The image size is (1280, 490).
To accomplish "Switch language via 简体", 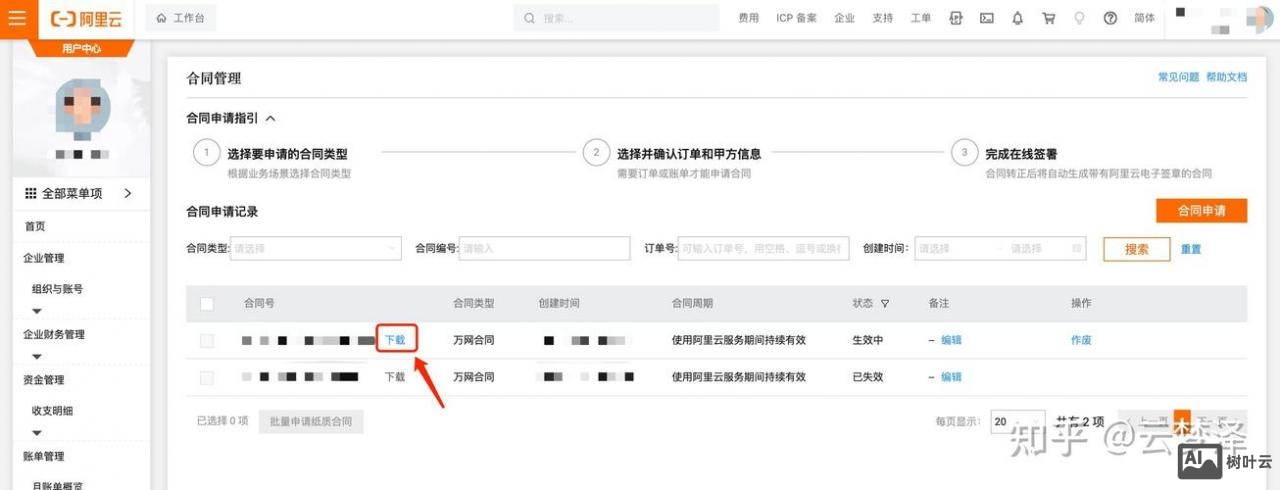I will coord(1144,18).
